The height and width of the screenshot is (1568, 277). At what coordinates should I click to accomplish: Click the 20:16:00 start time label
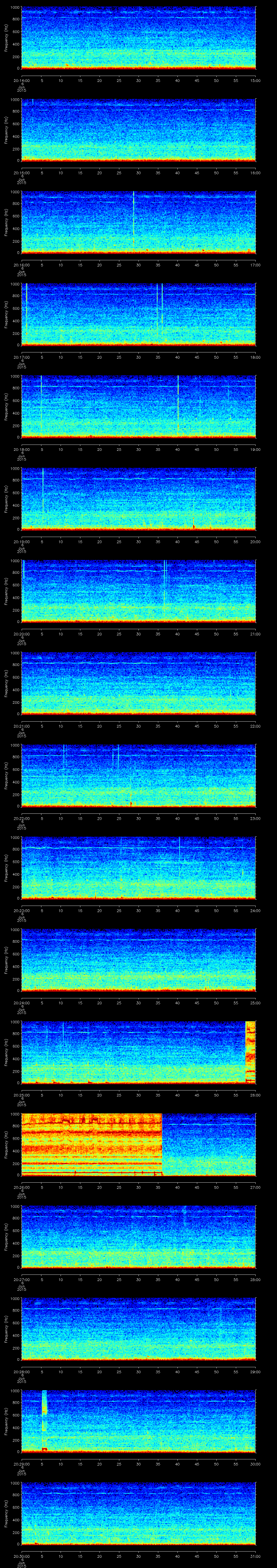click(x=21, y=265)
